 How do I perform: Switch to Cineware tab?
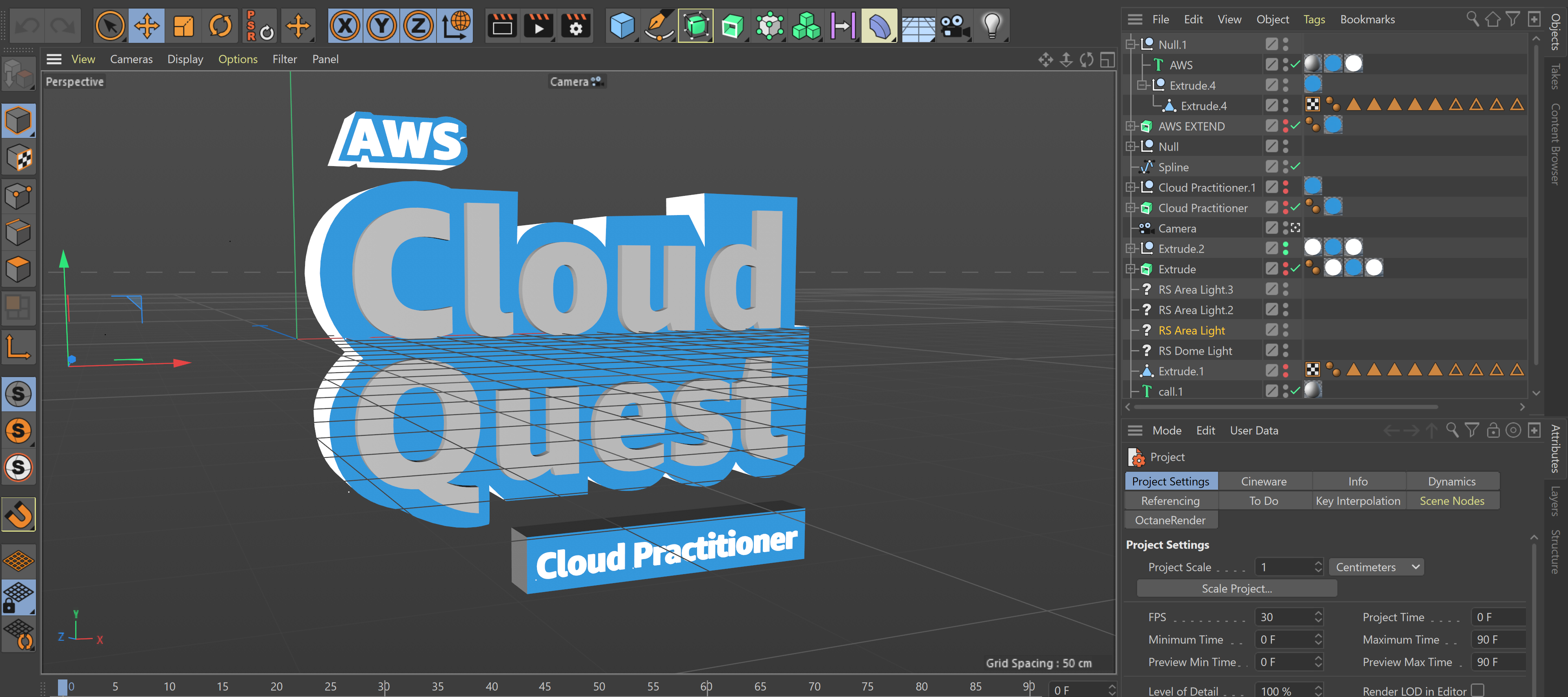pyautogui.click(x=1264, y=481)
